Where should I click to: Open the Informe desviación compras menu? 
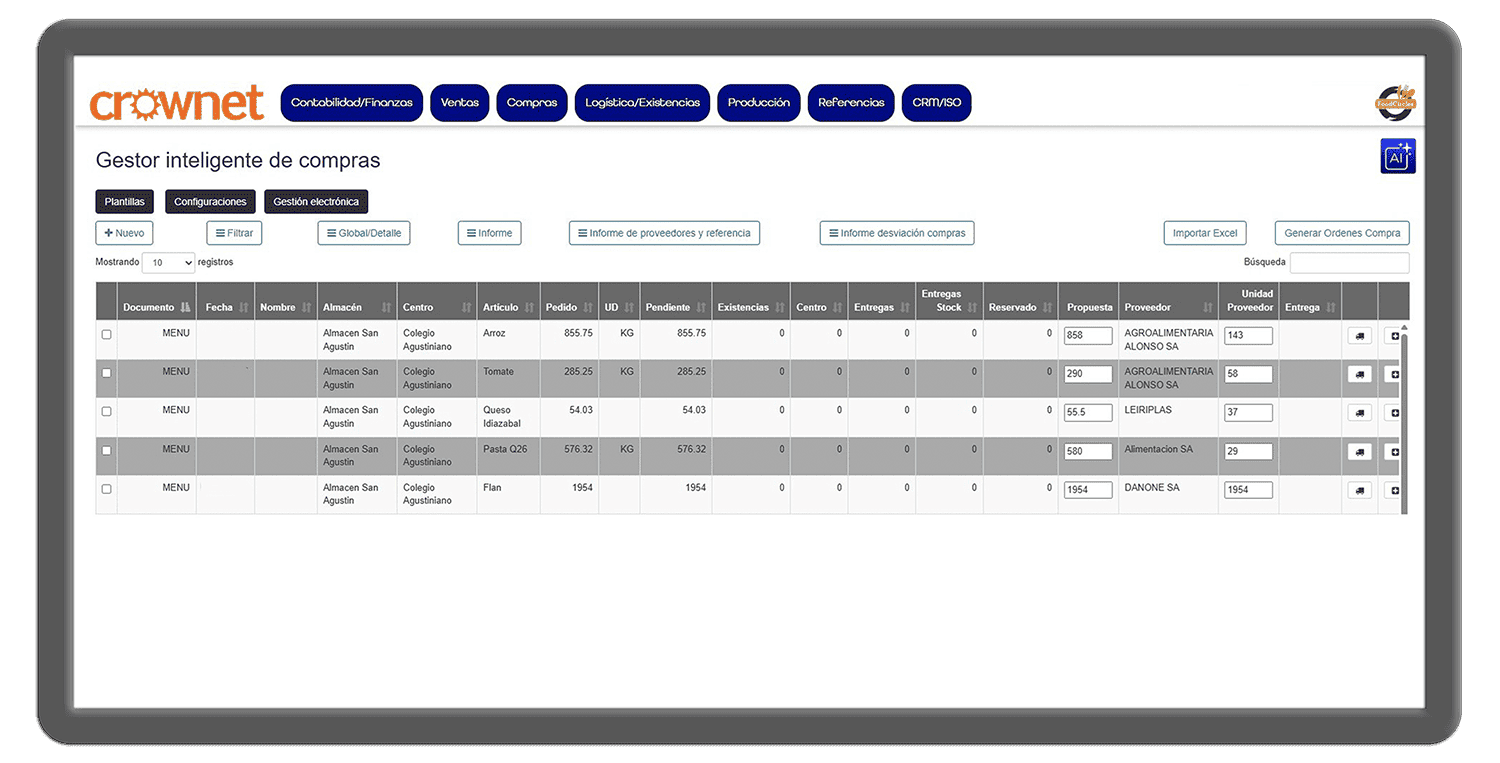[x=896, y=233]
